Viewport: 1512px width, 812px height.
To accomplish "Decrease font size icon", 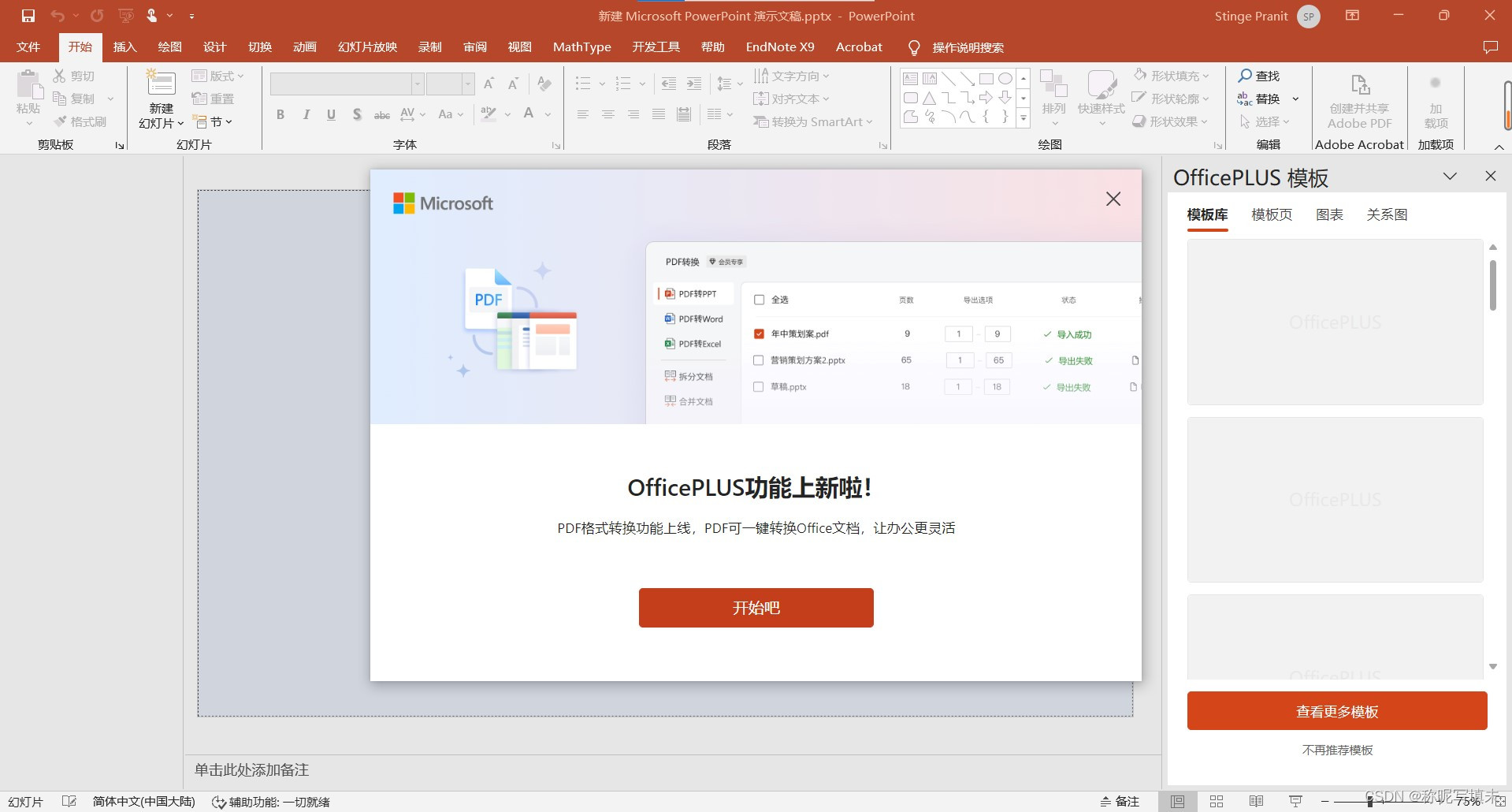I will (513, 84).
